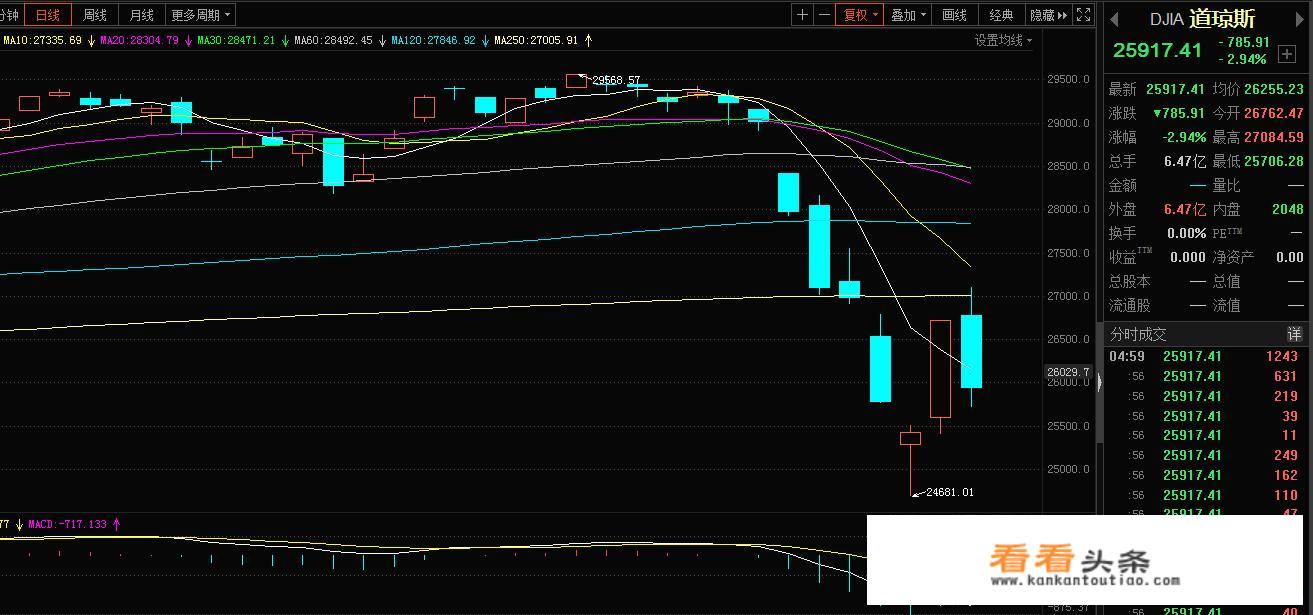The image size is (1313, 615).
Task: Click 内盘 value 2048
Action: point(1287,209)
